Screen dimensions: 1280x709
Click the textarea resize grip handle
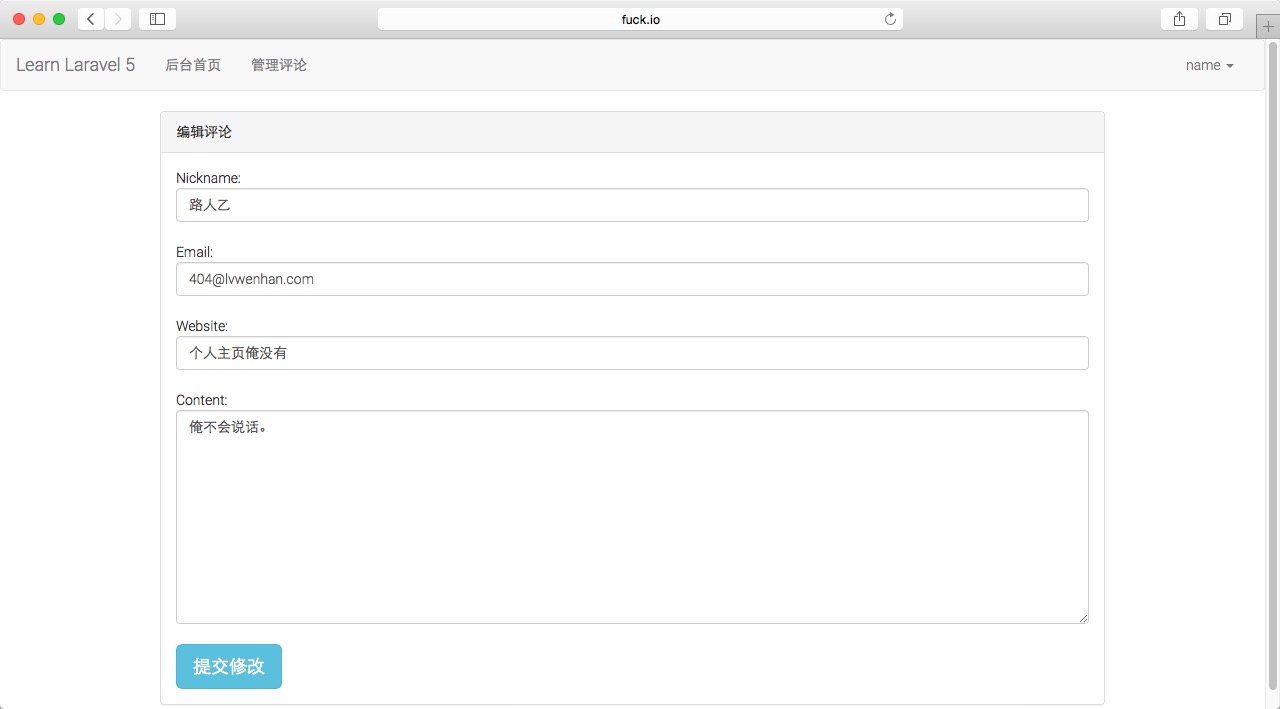tap(1084, 619)
